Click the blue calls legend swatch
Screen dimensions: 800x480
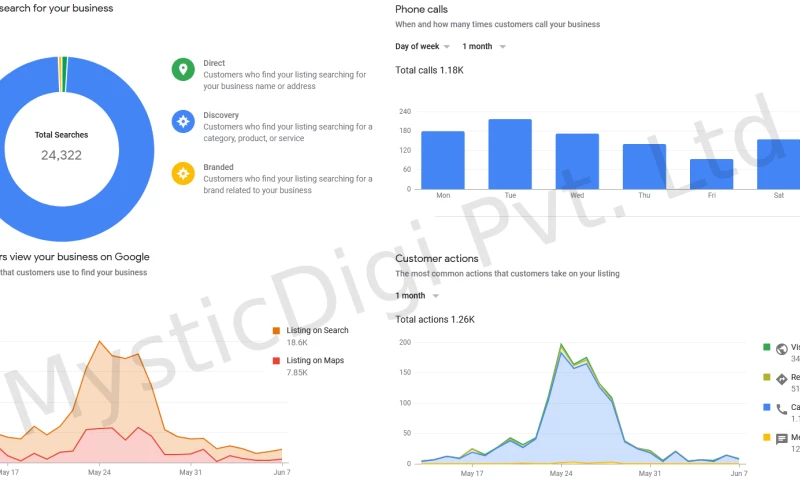[766, 407]
